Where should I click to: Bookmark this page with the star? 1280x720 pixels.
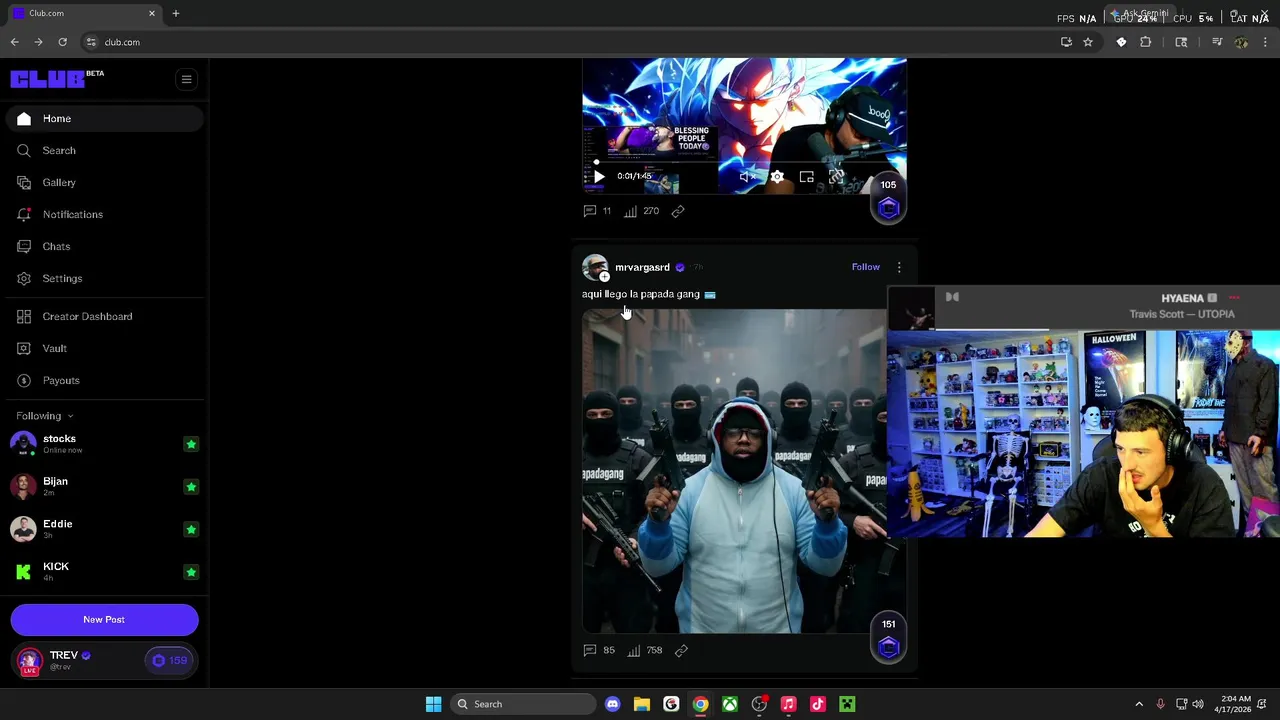1088,42
